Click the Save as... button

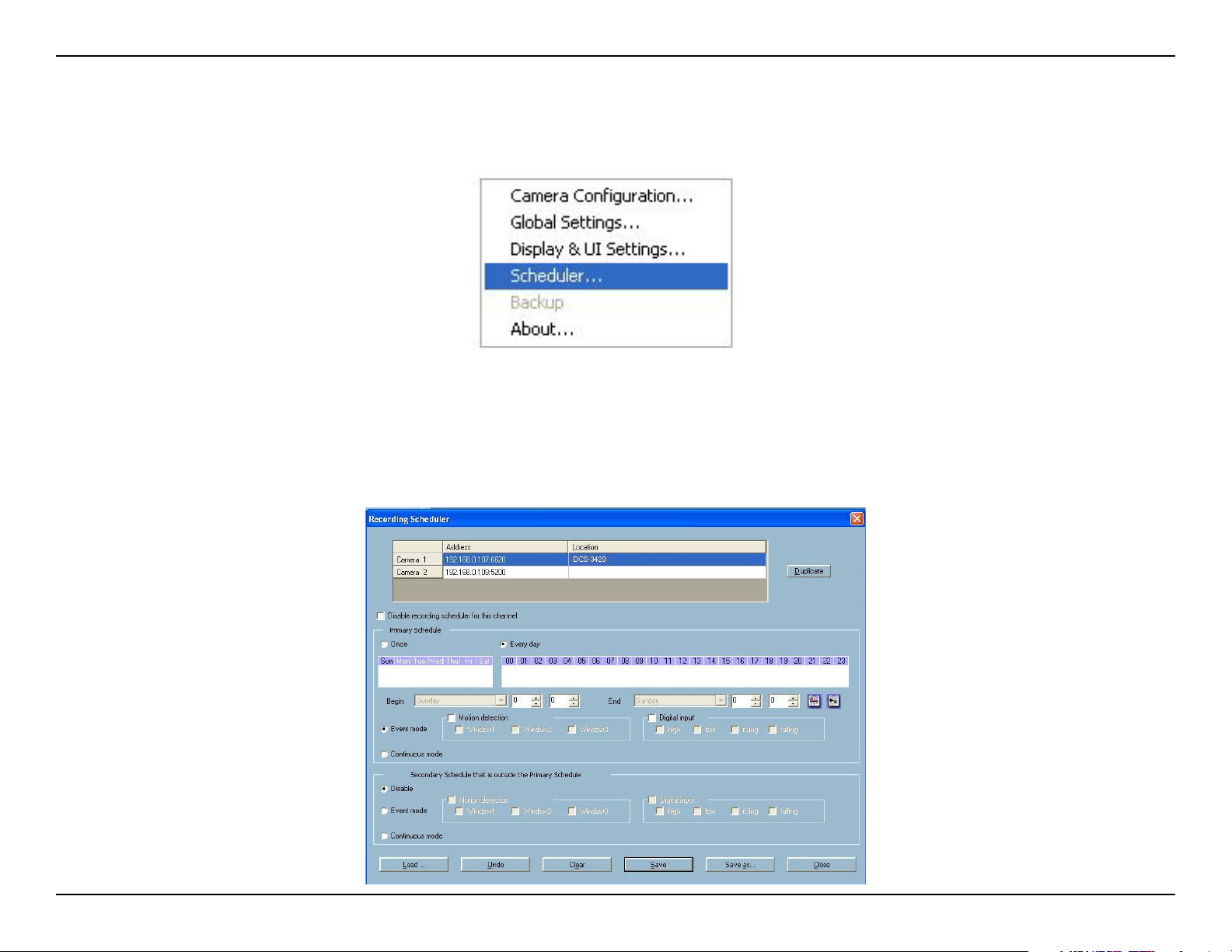pyautogui.click(x=739, y=865)
